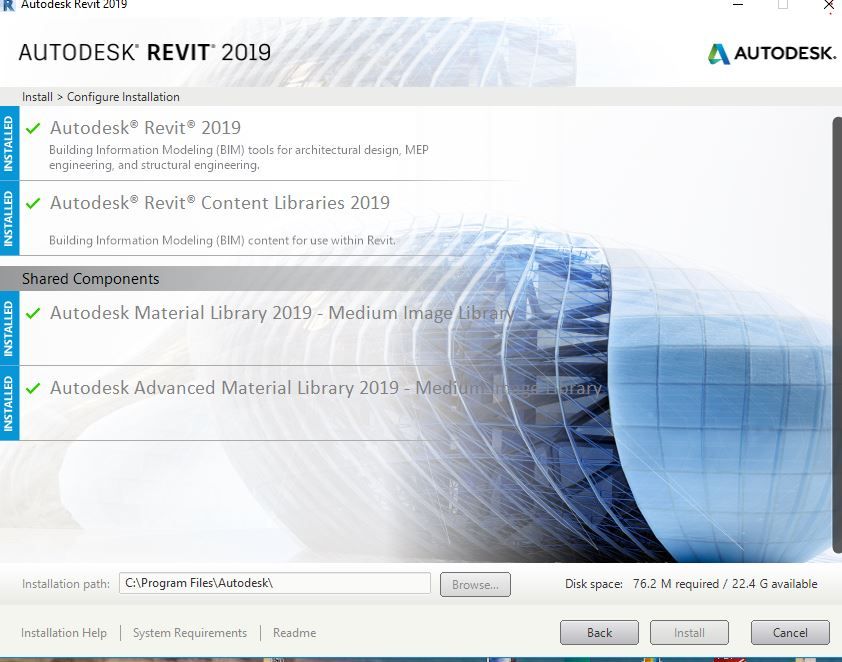Select Revit Content Libraries 2019 title
This screenshot has width=842, height=662.
(x=220, y=203)
